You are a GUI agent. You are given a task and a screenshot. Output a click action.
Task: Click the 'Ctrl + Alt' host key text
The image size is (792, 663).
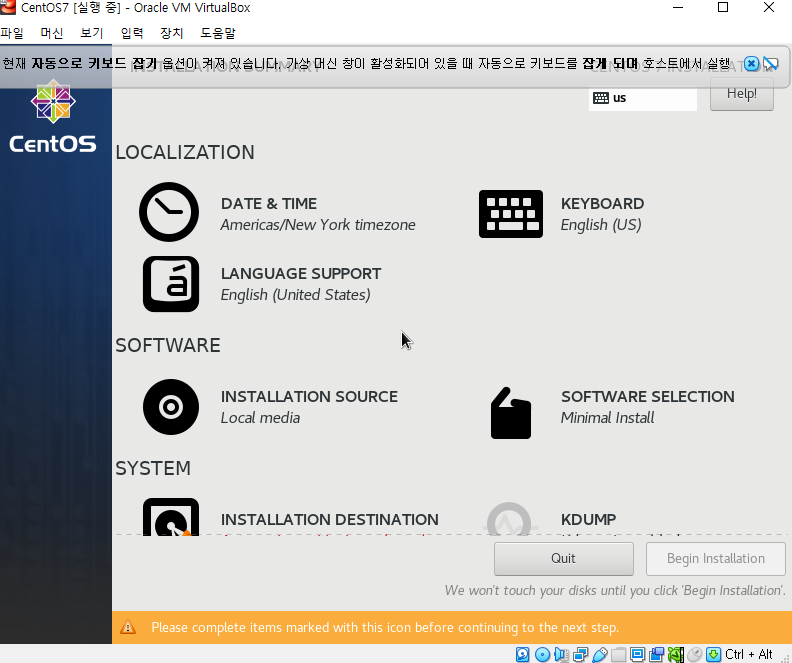749,654
